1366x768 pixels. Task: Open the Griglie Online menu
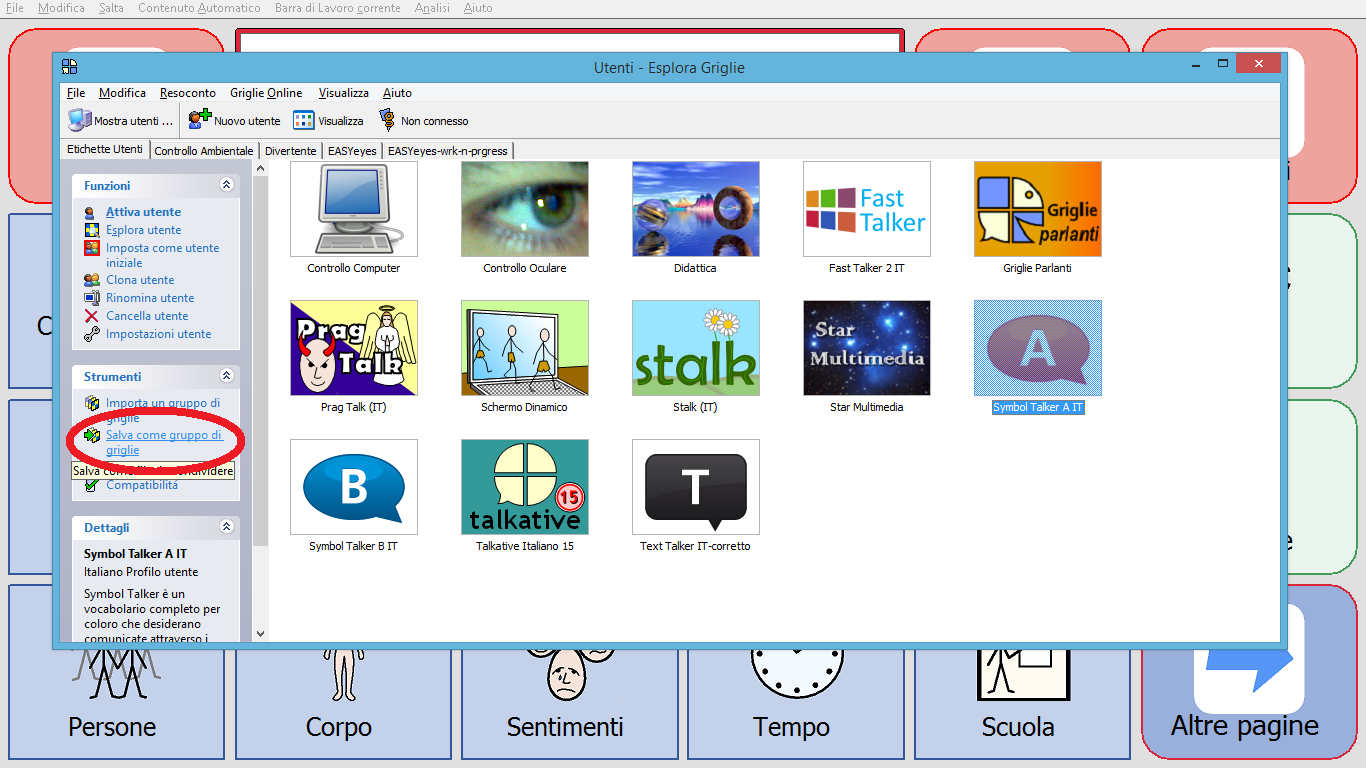[266, 93]
